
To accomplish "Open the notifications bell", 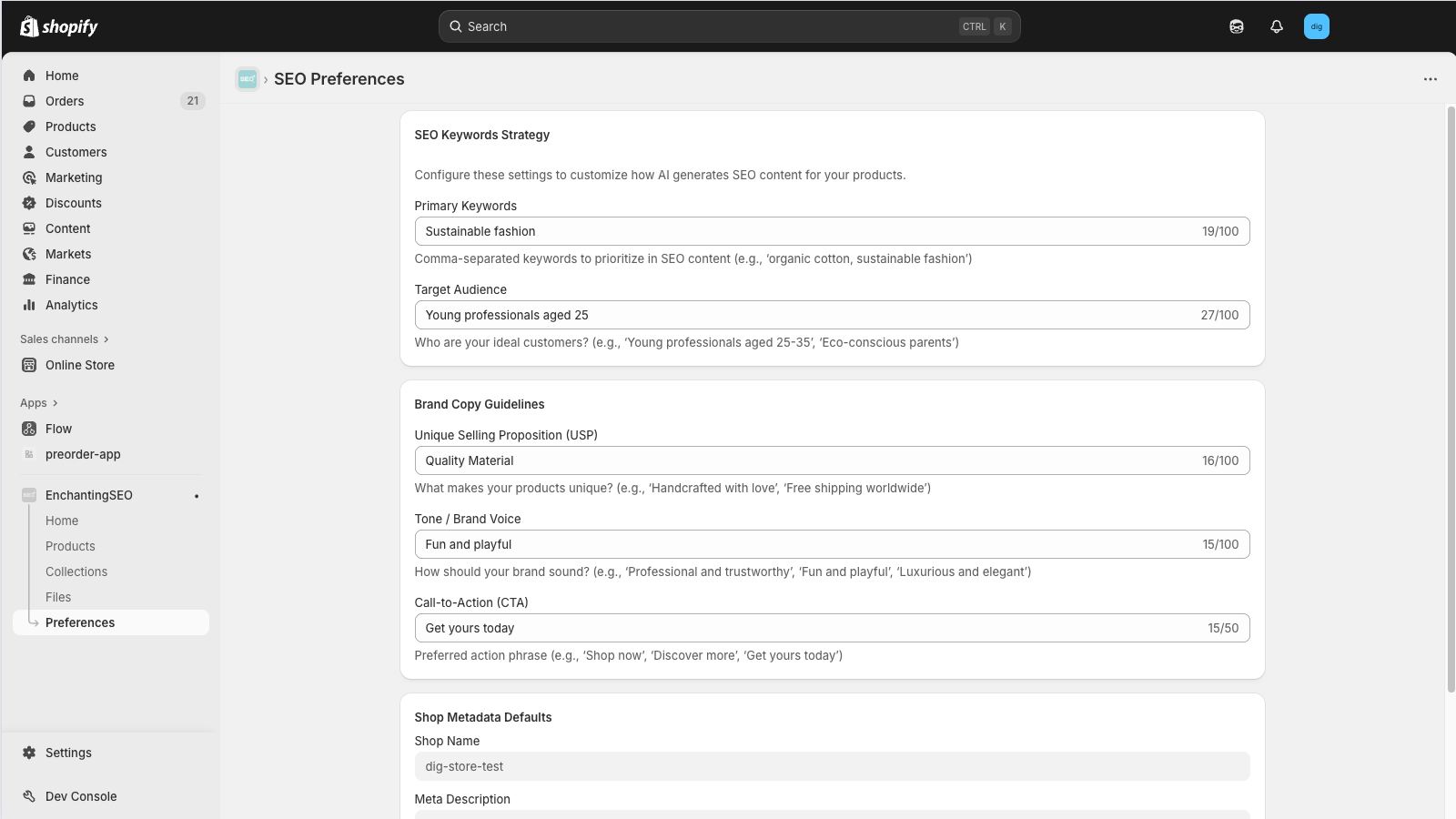I will pyautogui.click(x=1276, y=26).
